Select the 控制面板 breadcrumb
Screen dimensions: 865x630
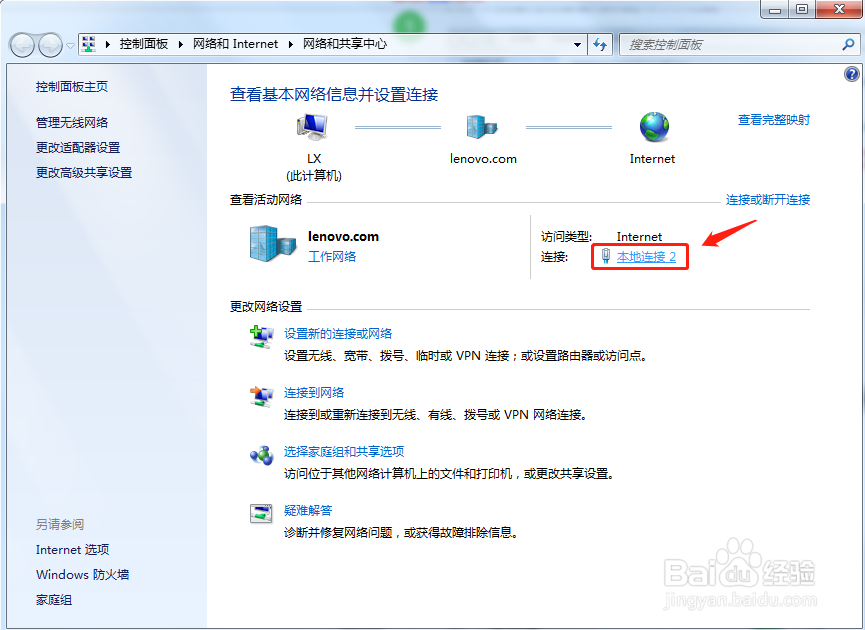point(143,44)
